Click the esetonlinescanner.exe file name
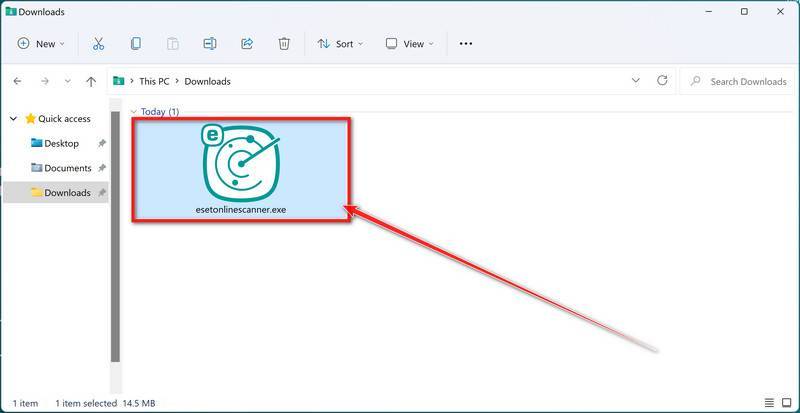The height and width of the screenshot is (413, 800). tap(241, 210)
